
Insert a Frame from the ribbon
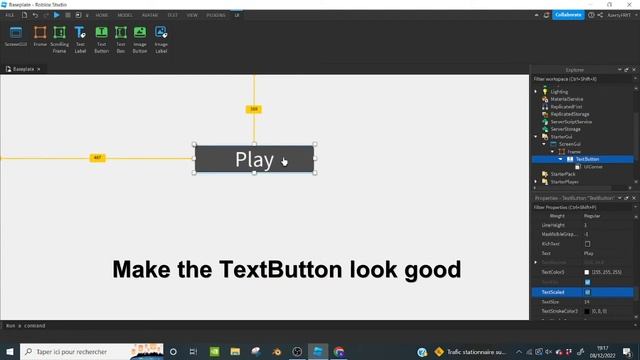[x=40, y=36]
